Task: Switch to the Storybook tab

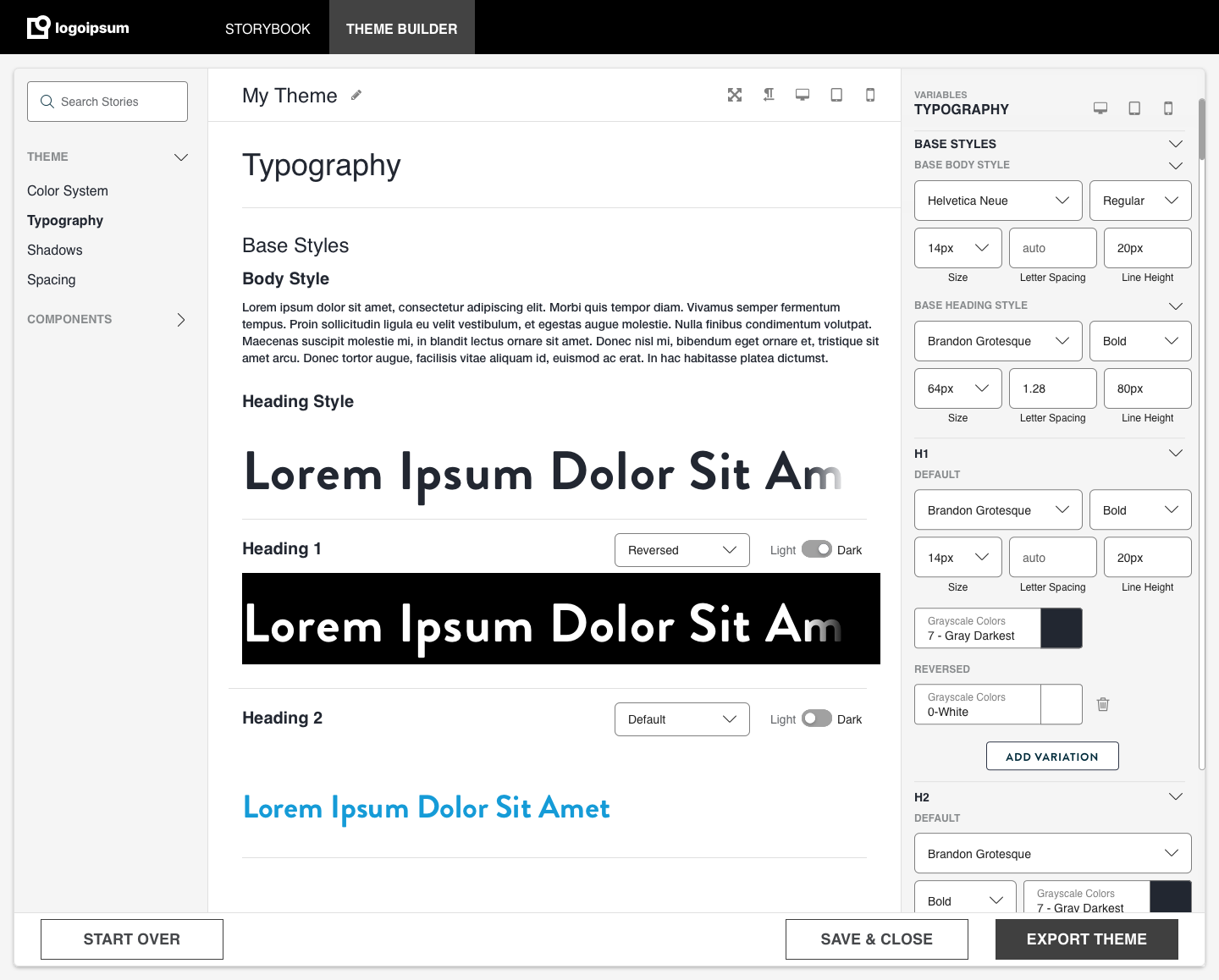Action: click(x=267, y=27)
